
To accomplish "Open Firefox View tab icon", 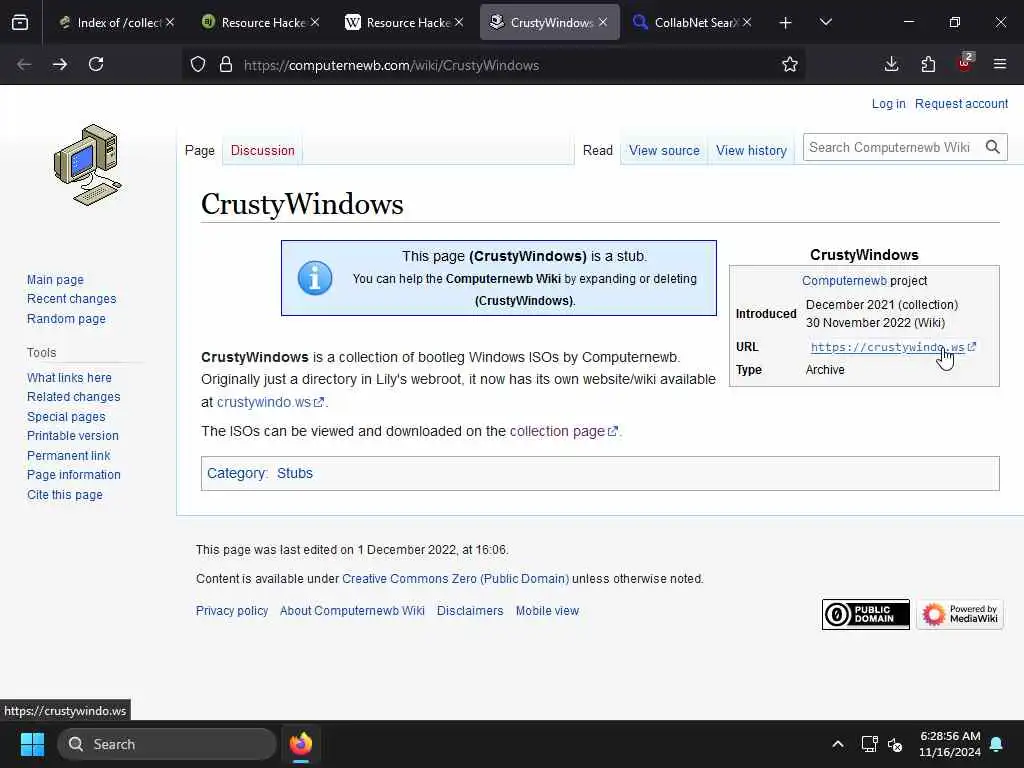I will coord(20,22).
